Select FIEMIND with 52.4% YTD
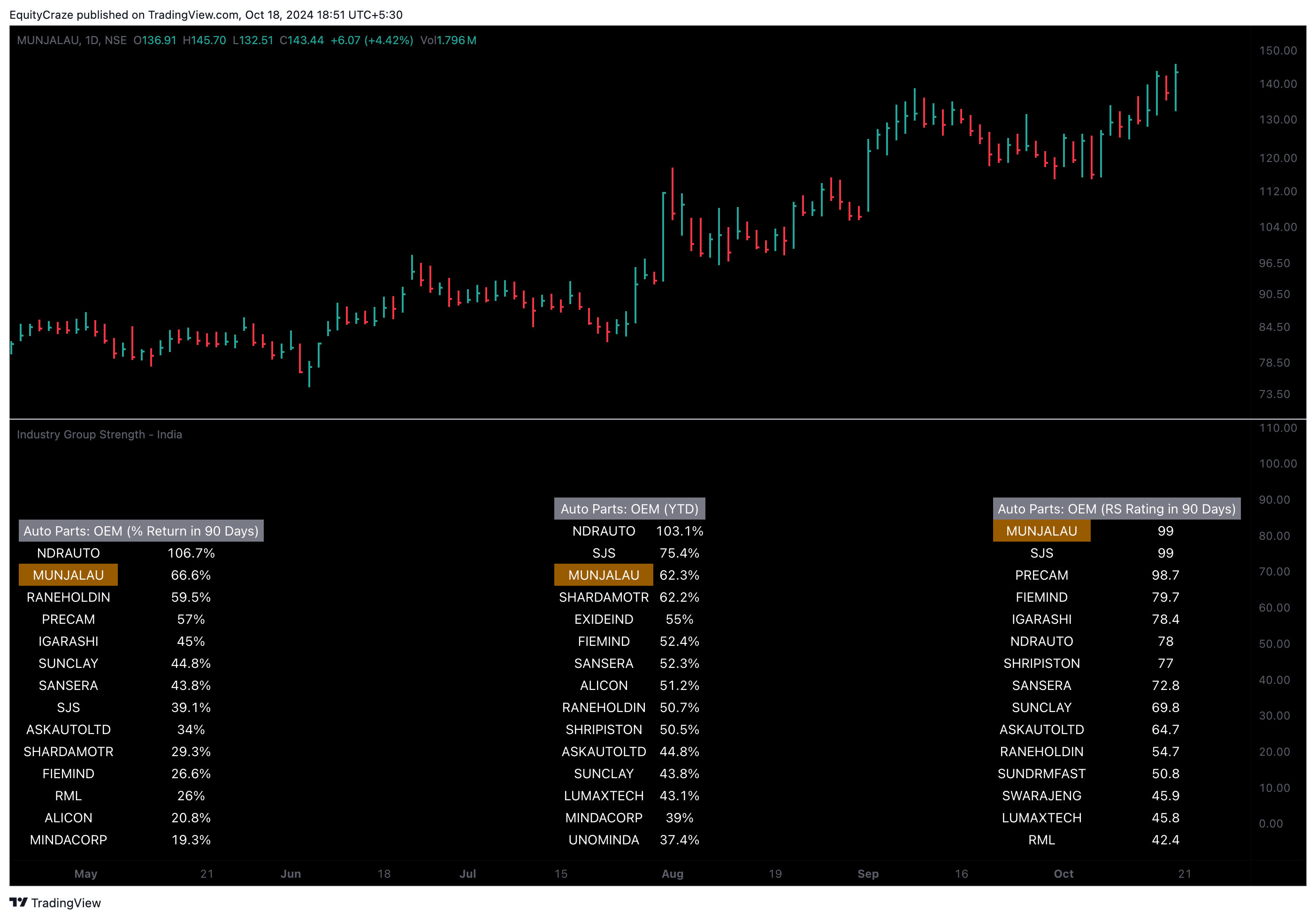The image size is (1316, 919). tap(604, 642)
